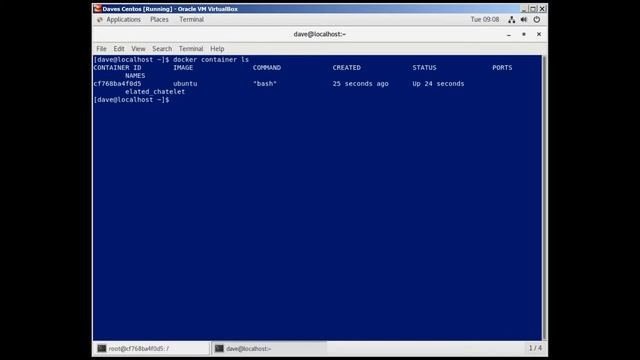Click the ubuntu image name
The image size is (640, 360).
[185, 84]
